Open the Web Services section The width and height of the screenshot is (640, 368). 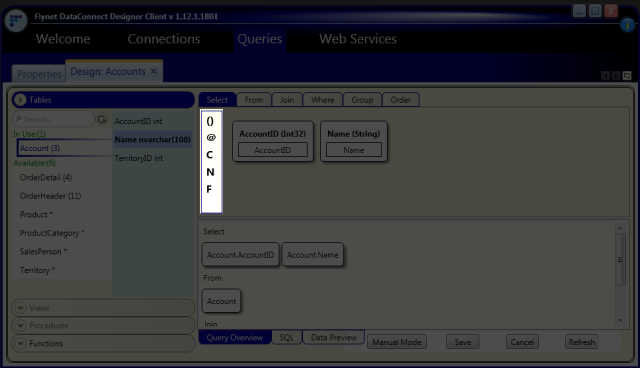point(358,39)
